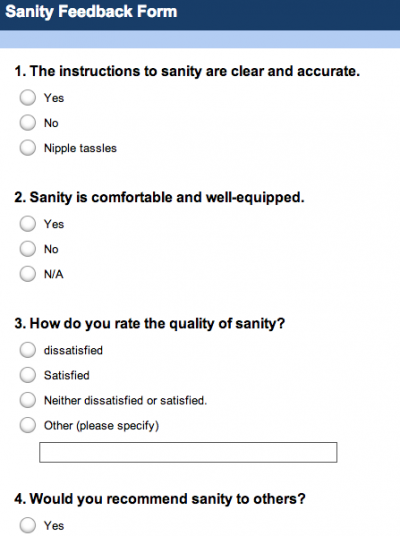The image size is (400, 536).
Task: Click the Nipple tassles label text
Action: [80, 148]
